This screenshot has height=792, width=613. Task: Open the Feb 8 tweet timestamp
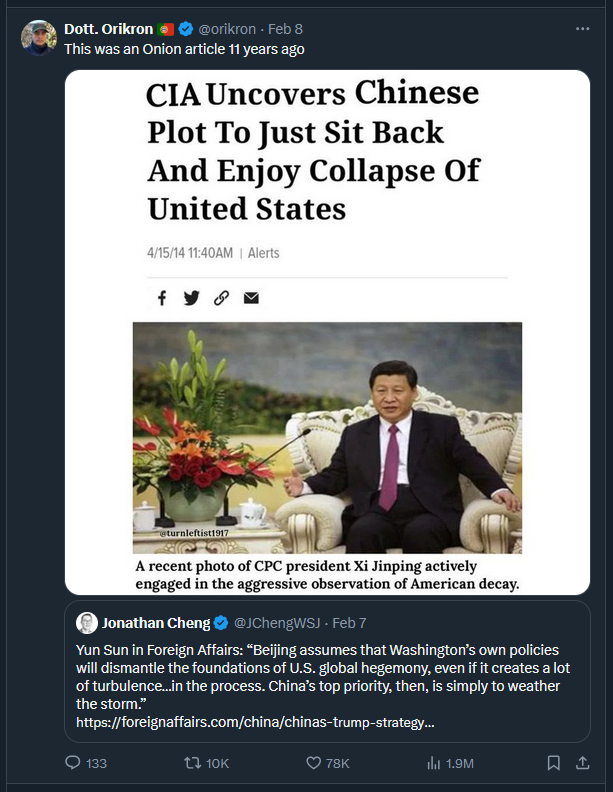pyautogui.click(x=285, y=29)
